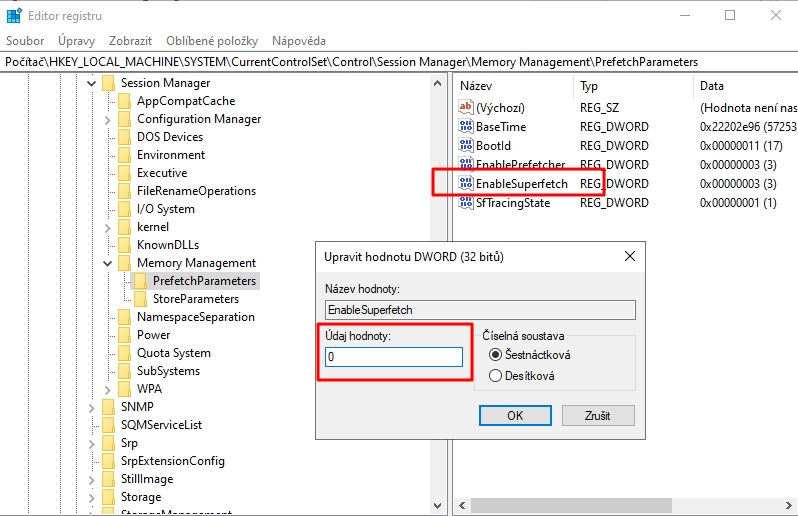Click the Power folder icon
Screen dimensions: 798x516
tap(125, 335)
